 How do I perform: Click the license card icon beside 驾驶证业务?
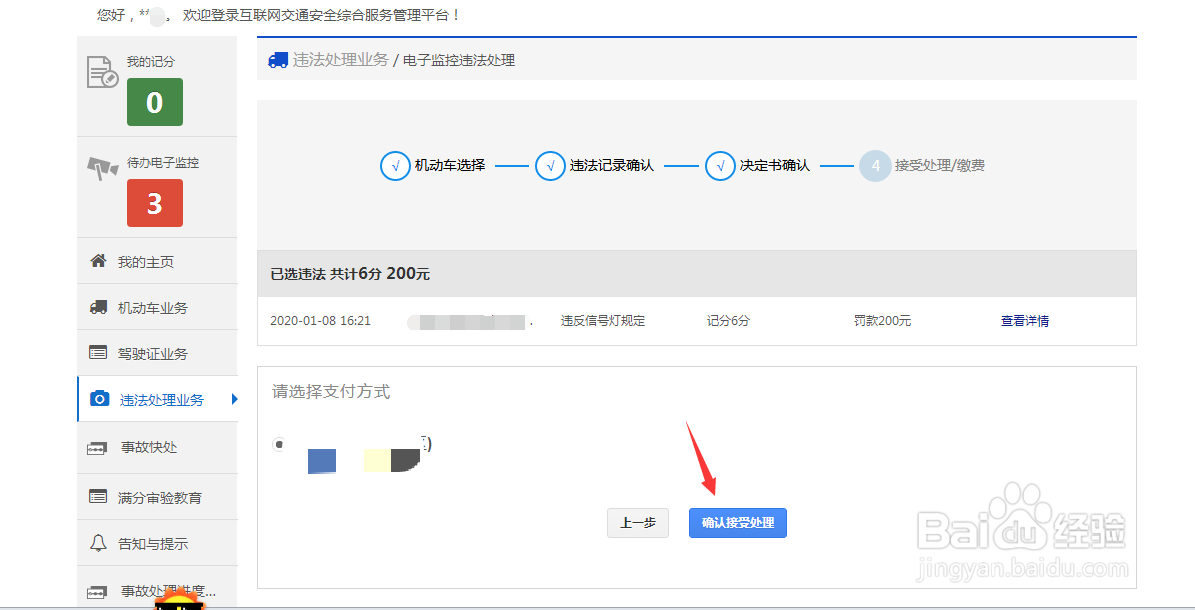point(99,352)
